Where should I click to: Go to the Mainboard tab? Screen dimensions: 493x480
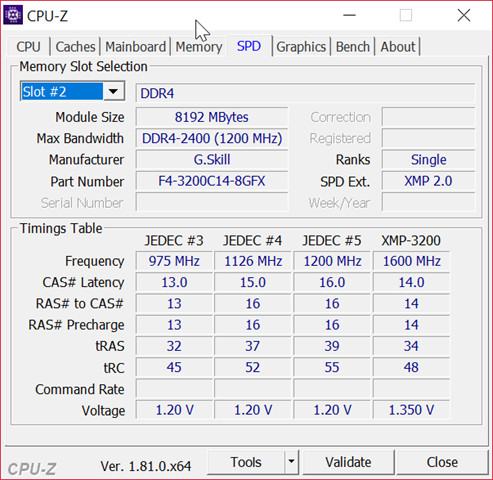click(x=135, y=47)
